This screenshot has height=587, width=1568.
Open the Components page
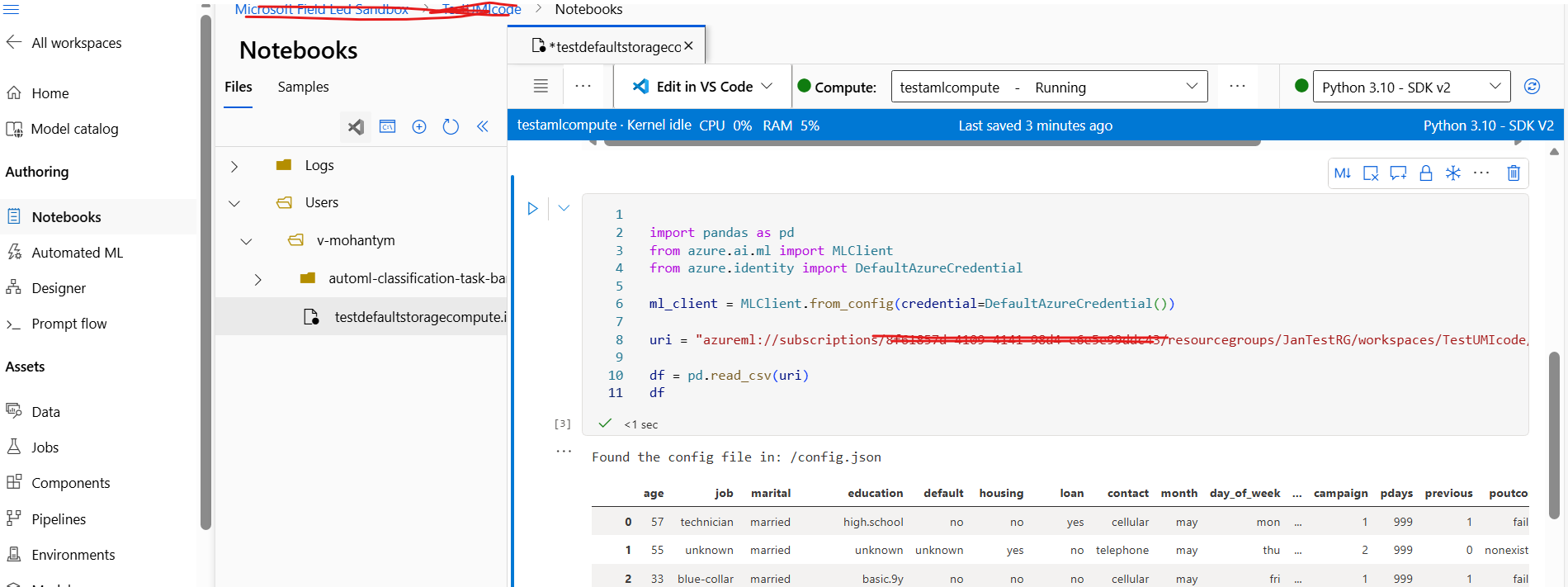click(x=58, y=483)
